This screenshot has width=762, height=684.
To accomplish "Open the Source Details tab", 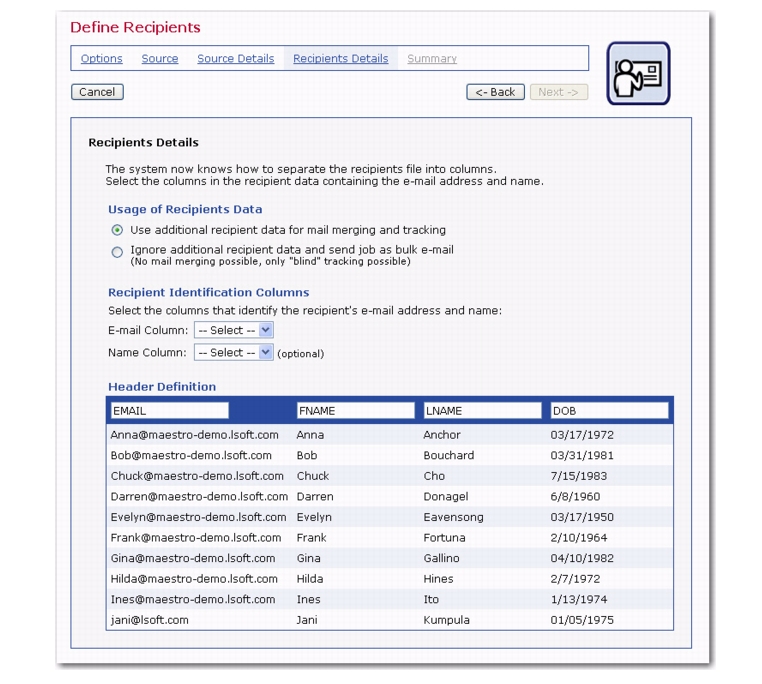I will click(x=235, y=59).
